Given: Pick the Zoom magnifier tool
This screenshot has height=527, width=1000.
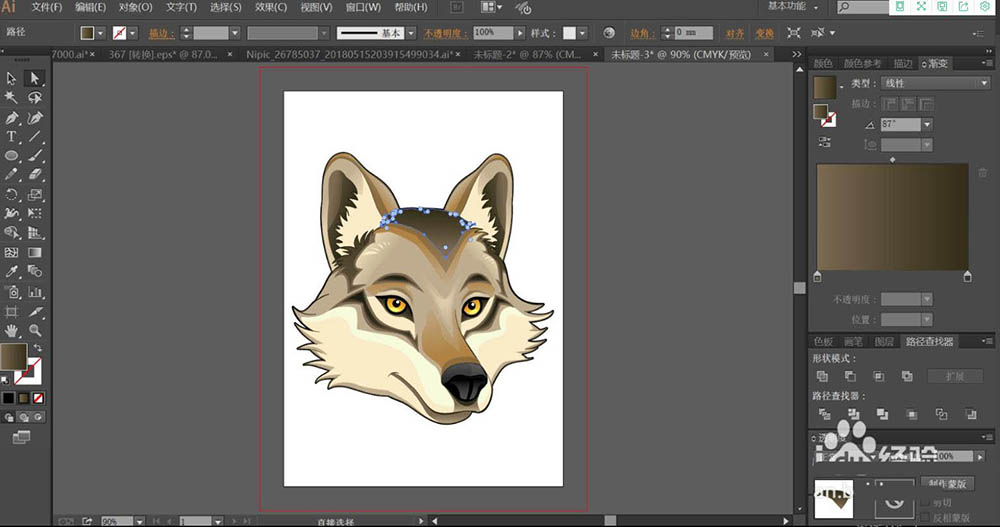Looking at the screenshot, I should 35,330.
